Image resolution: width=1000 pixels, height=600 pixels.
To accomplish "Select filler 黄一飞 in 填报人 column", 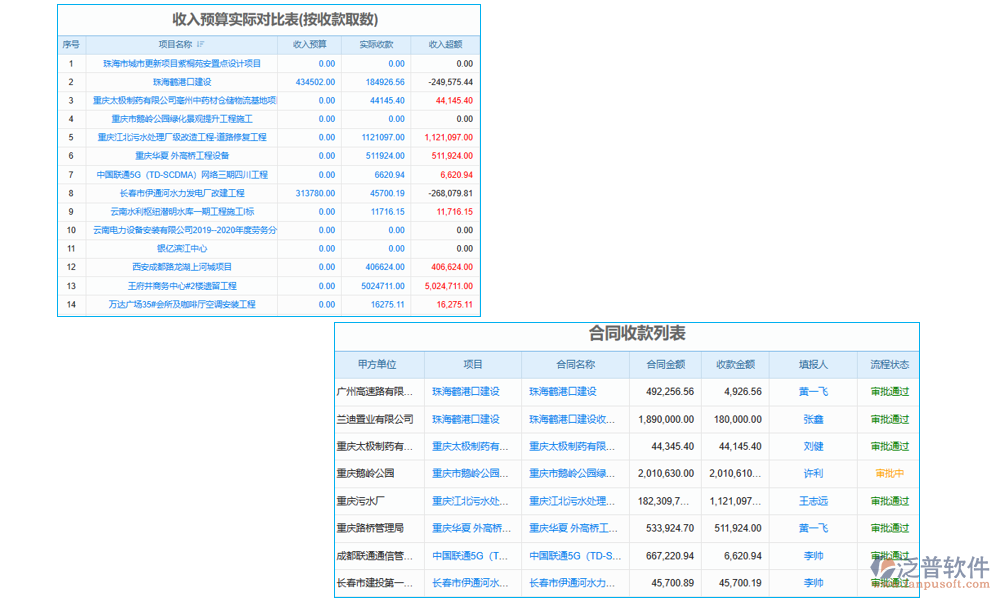I will point(811,391).
